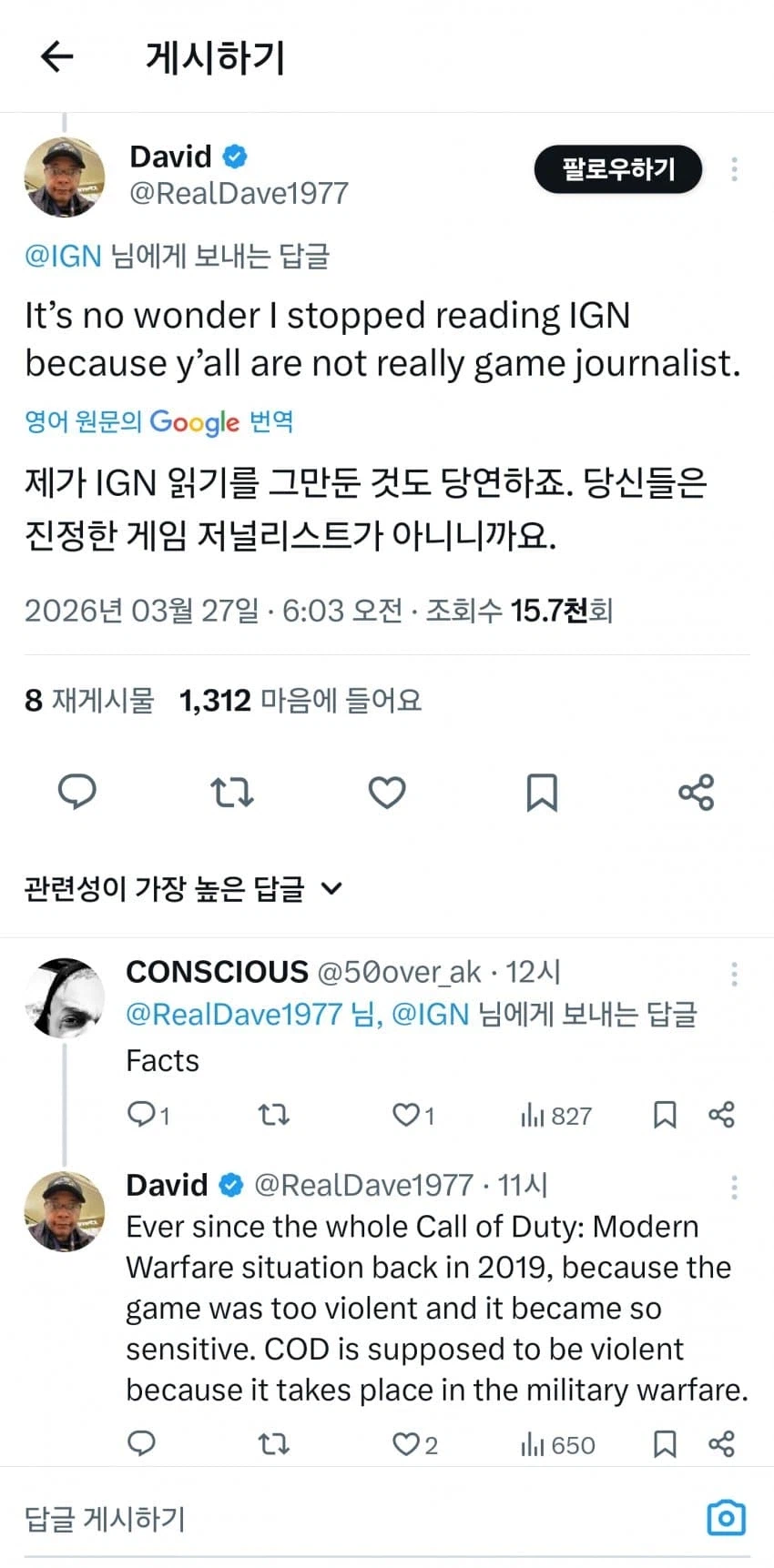The image size is (774, 1568).
Task: Expand the reply sorting dropdown
Action: click(334, 889)
